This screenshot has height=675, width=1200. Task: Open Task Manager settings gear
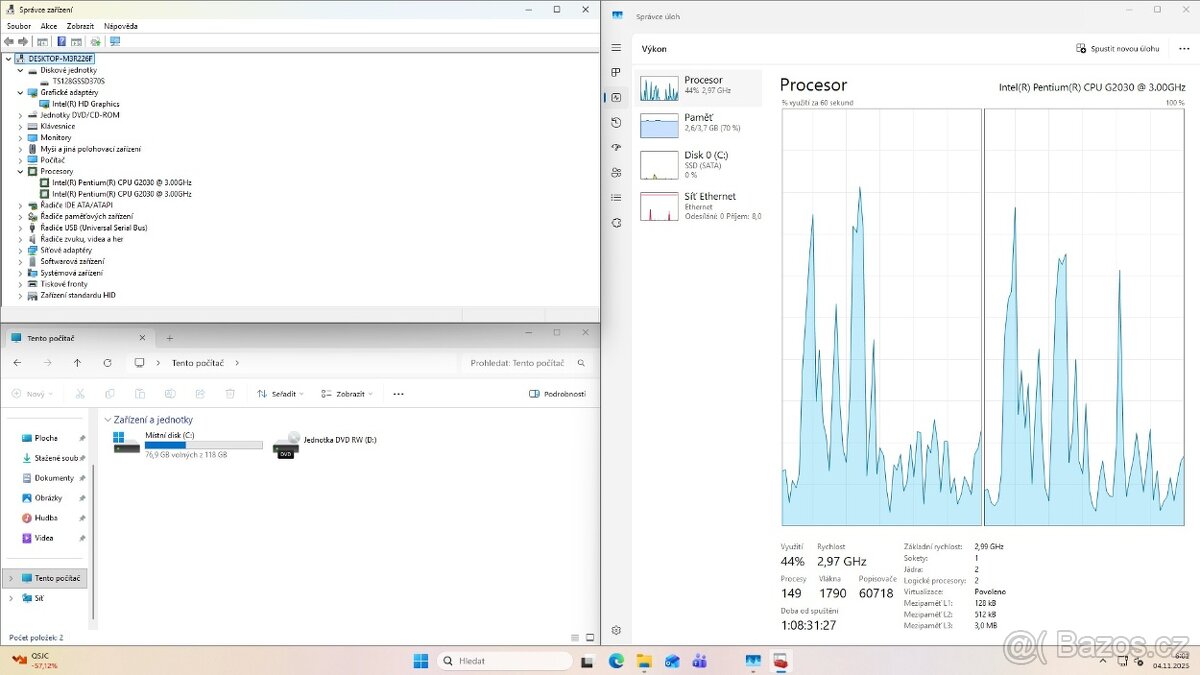(616, 630)
